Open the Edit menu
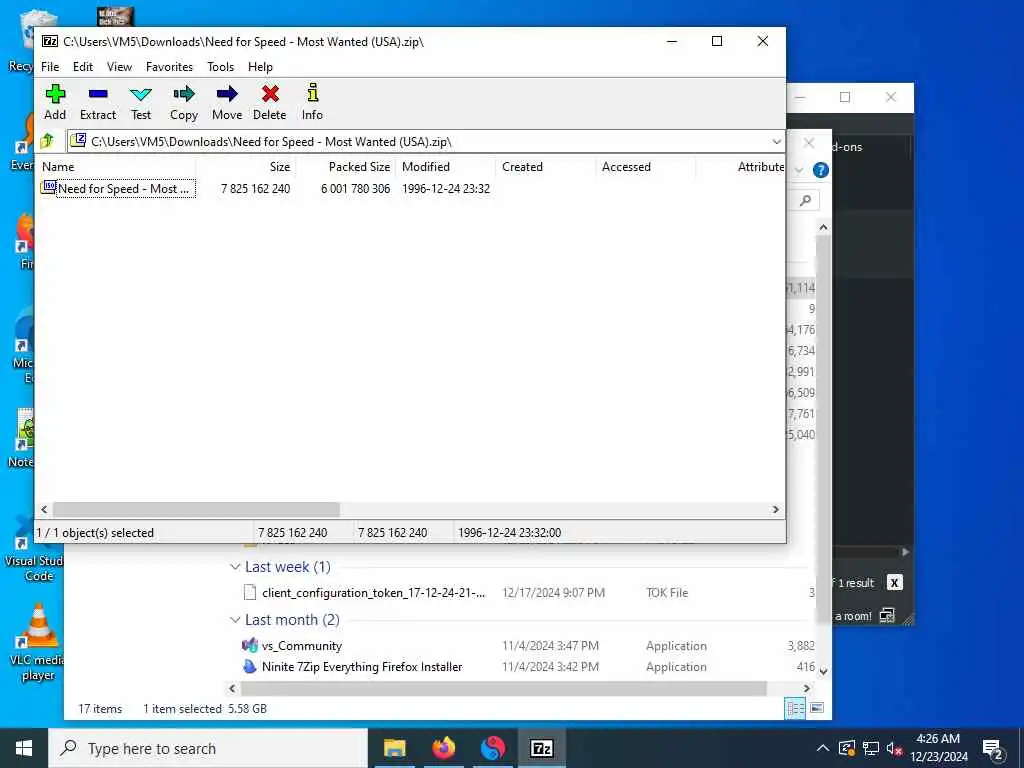 click(82, 67)
